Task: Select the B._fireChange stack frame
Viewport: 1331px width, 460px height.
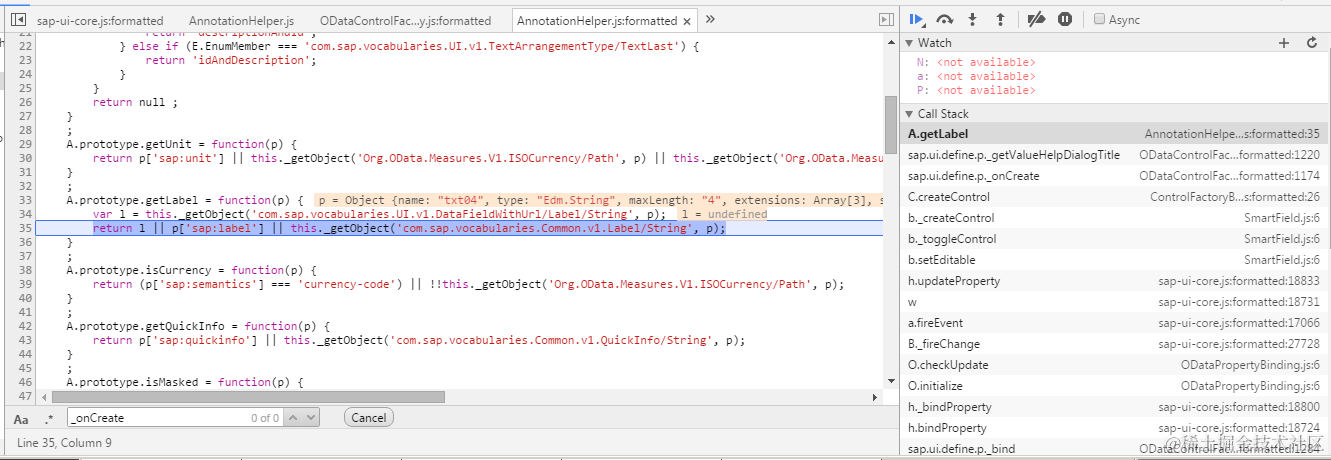Action: coord(1116,344)
